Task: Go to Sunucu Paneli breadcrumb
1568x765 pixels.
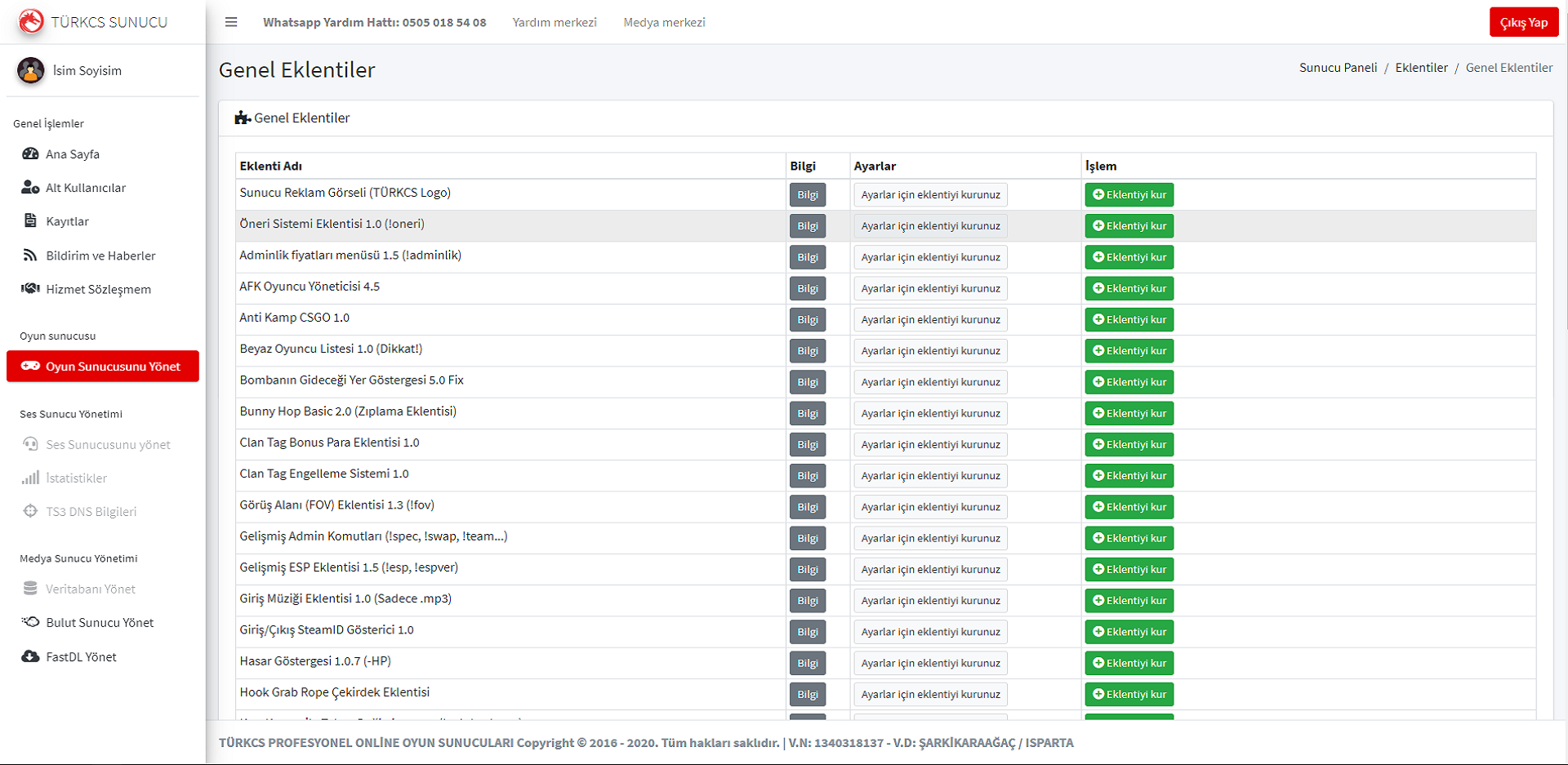Action: pos(1338,68)
